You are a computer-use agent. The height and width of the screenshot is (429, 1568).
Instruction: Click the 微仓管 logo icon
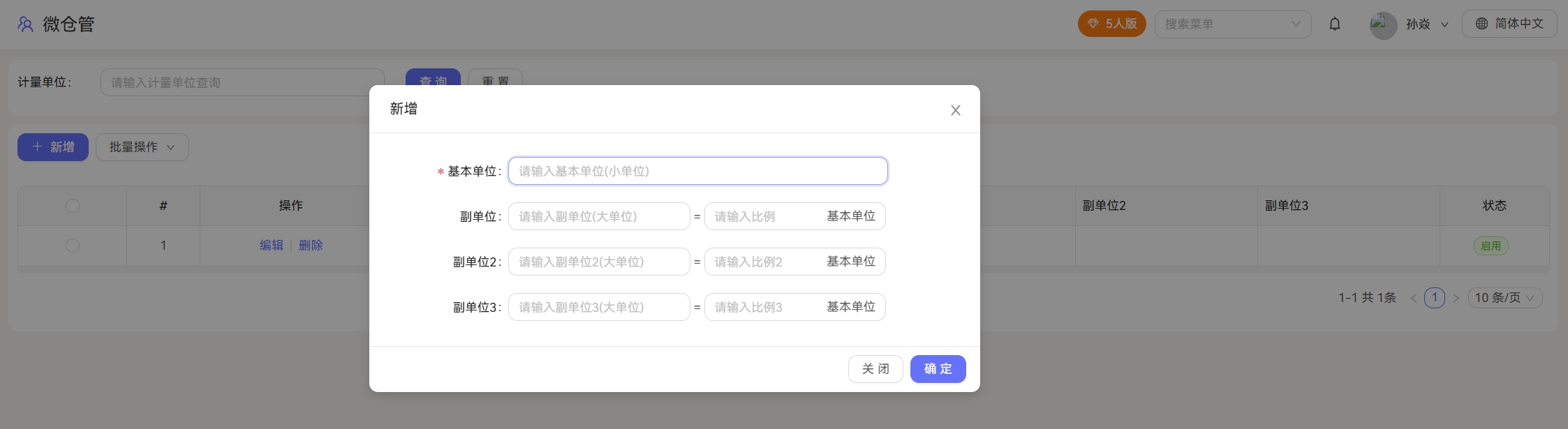(x=26, y=24)
